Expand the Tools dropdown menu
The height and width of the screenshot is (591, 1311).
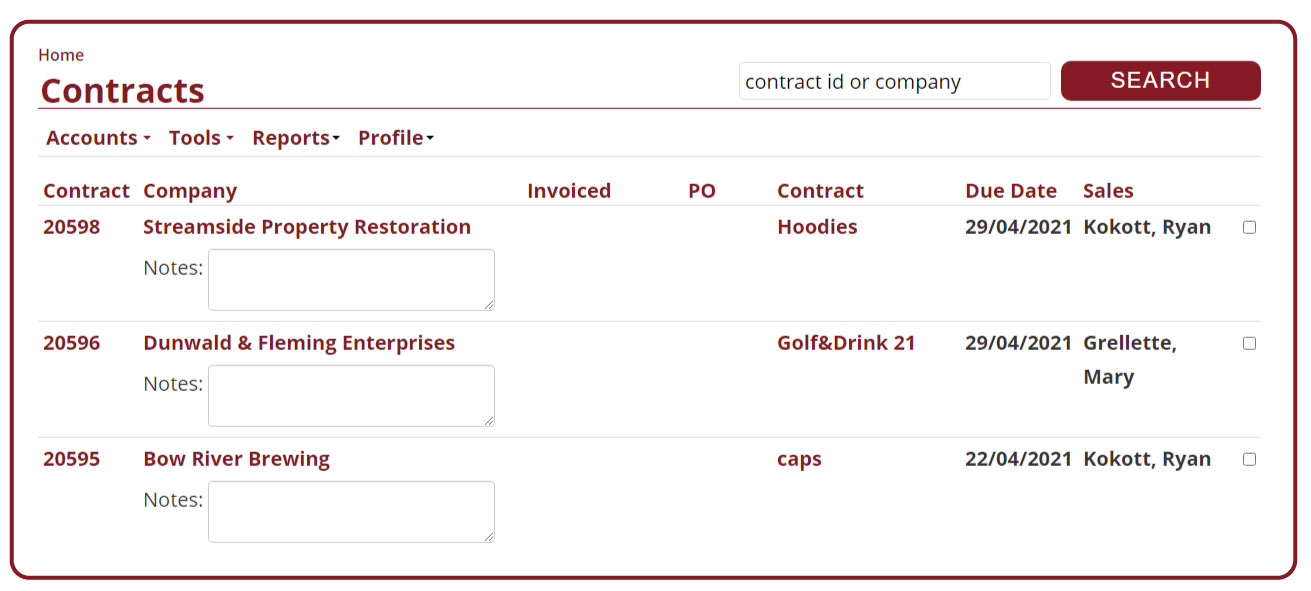pos(200,138)
